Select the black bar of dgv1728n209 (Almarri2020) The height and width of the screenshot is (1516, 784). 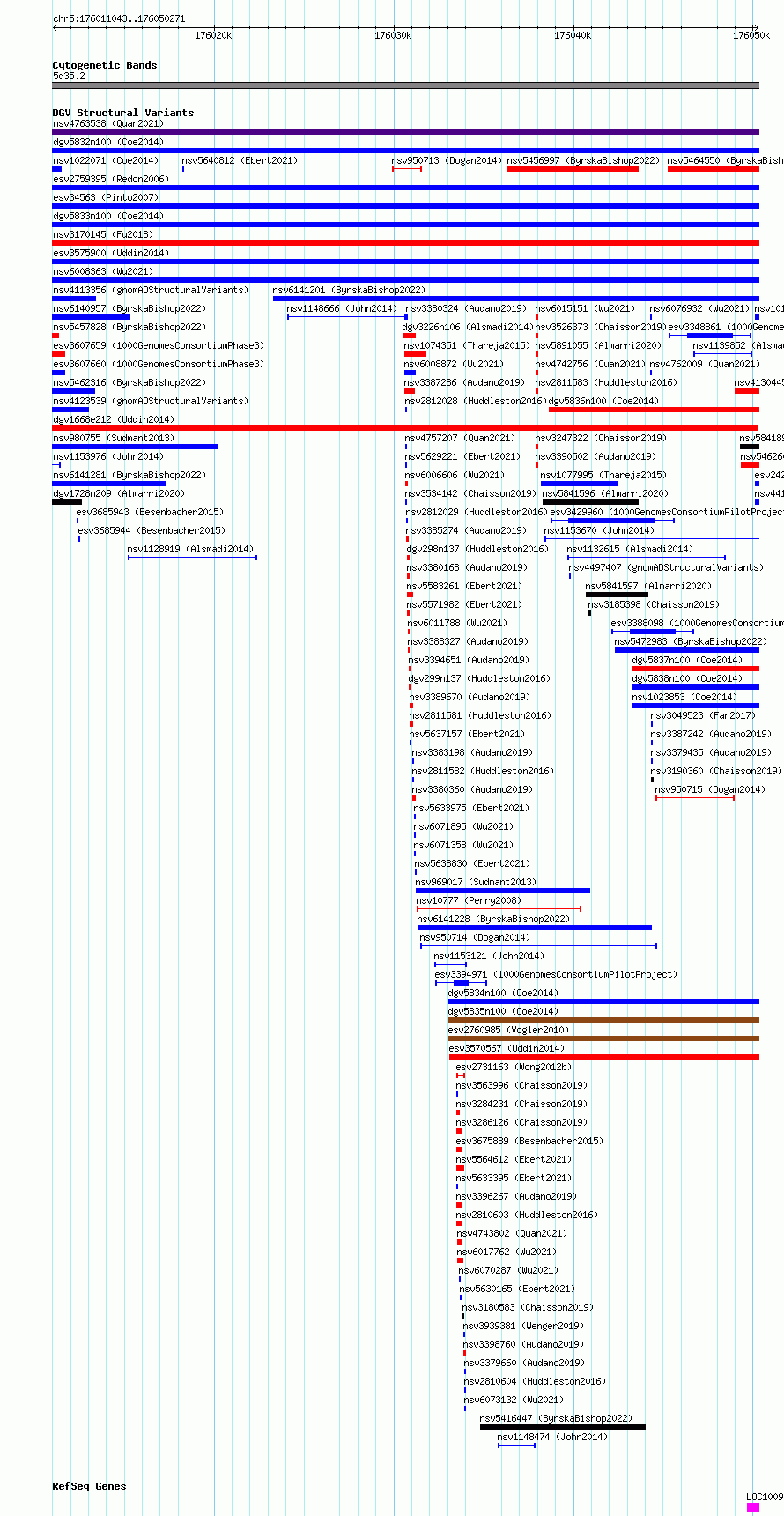pos(67,502)
